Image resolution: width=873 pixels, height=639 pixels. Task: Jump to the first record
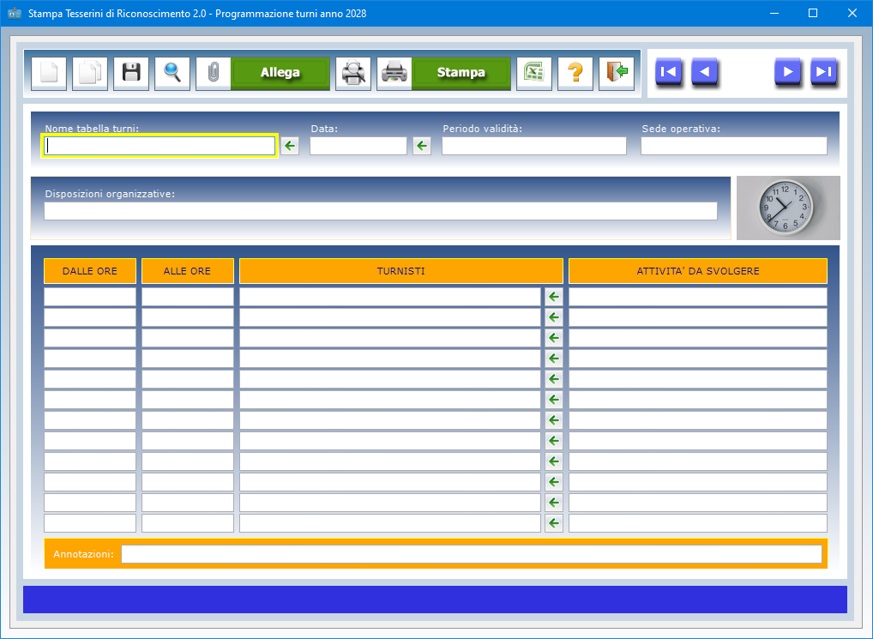pos(669,72)
